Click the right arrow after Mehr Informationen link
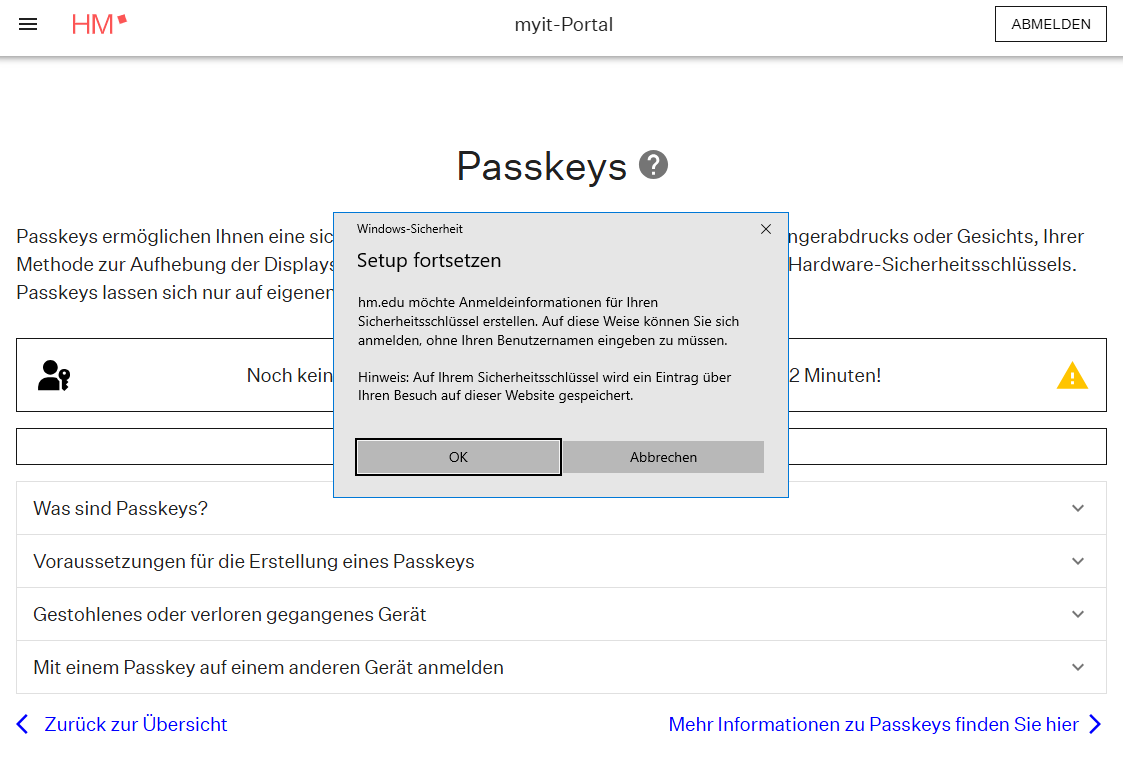This screenshot has width=1123, height=770. [x=1095, y=724]
